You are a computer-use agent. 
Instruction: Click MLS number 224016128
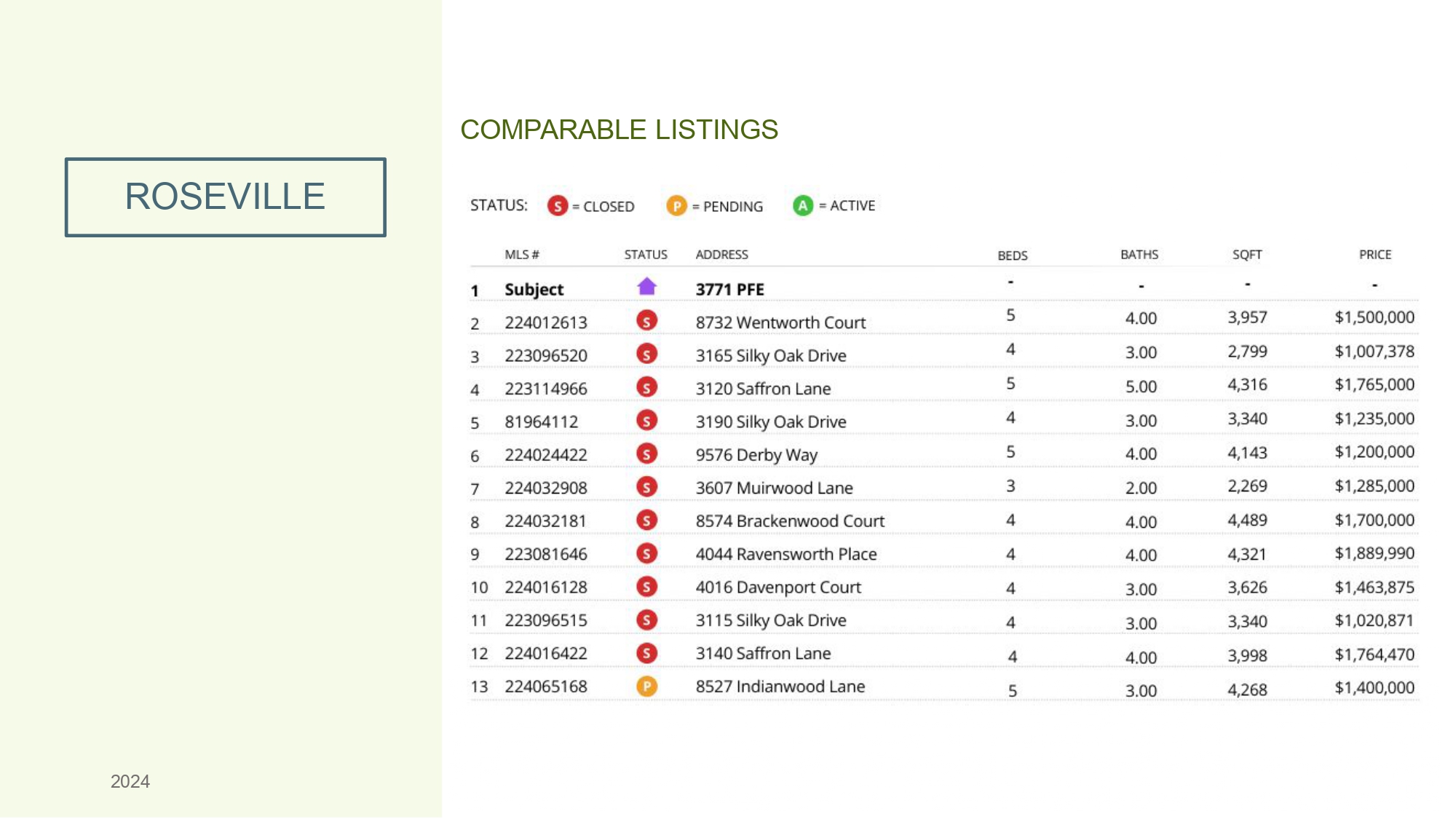[546, 587]
